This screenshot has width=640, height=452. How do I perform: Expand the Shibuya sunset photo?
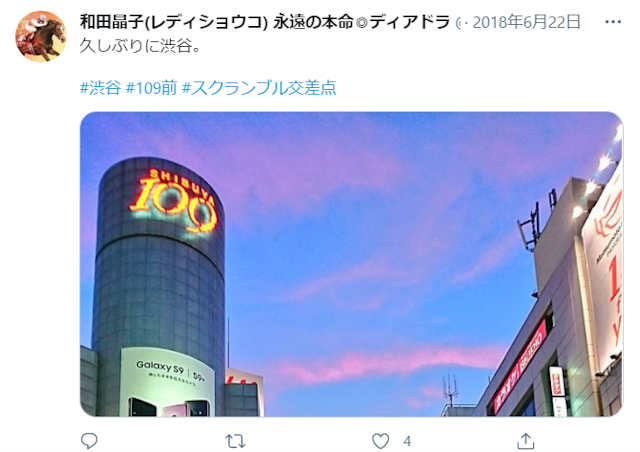tap(351, 264)
